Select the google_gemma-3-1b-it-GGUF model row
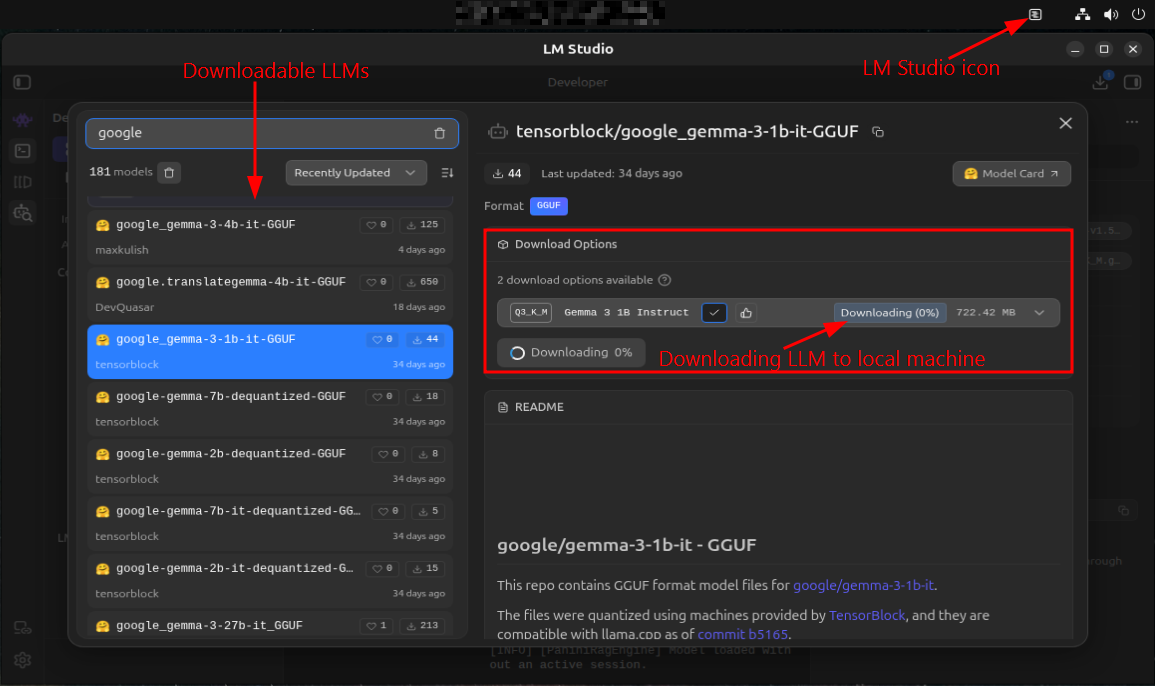The width and height of the screenshot is (1155, 686). [270, 351]
